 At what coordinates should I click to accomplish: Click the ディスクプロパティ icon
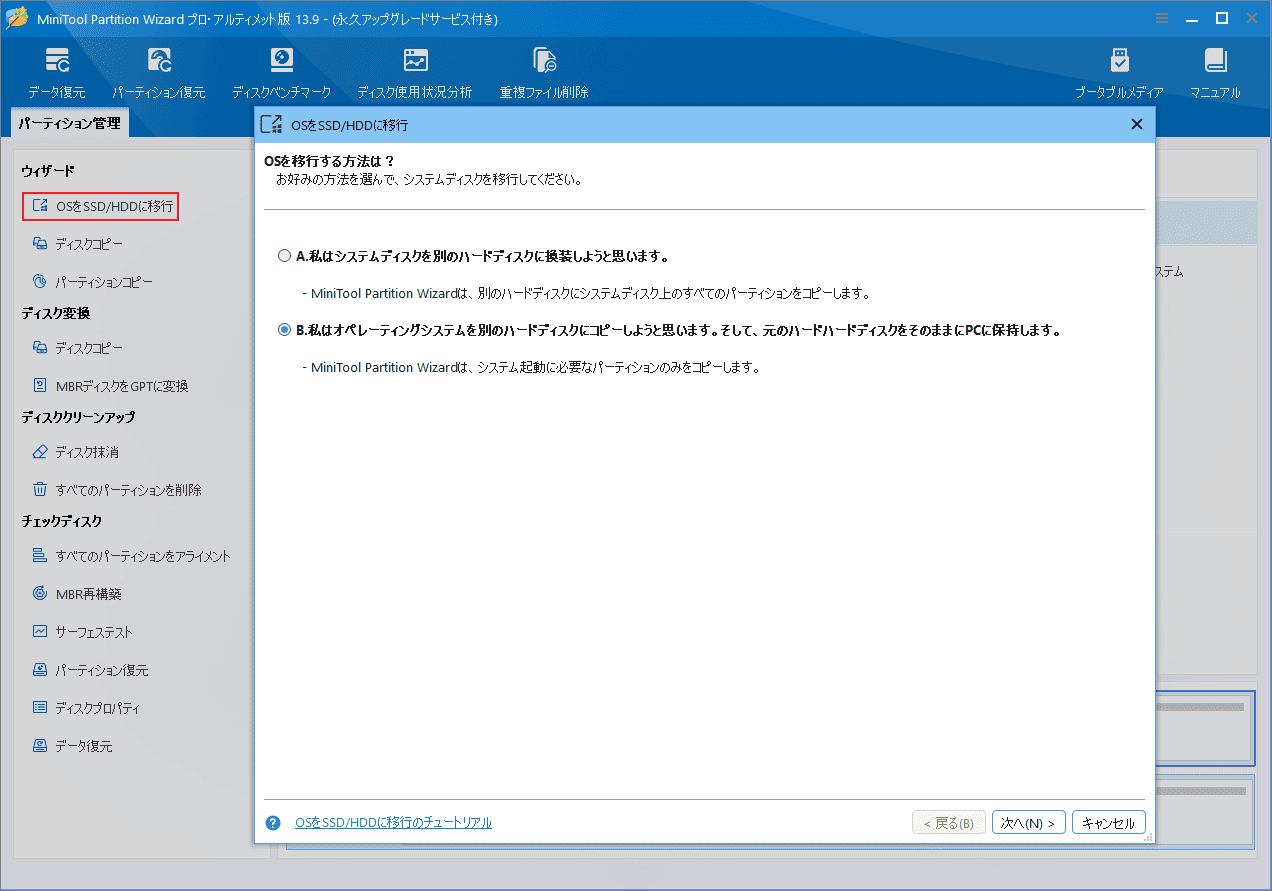click(40, 708)
